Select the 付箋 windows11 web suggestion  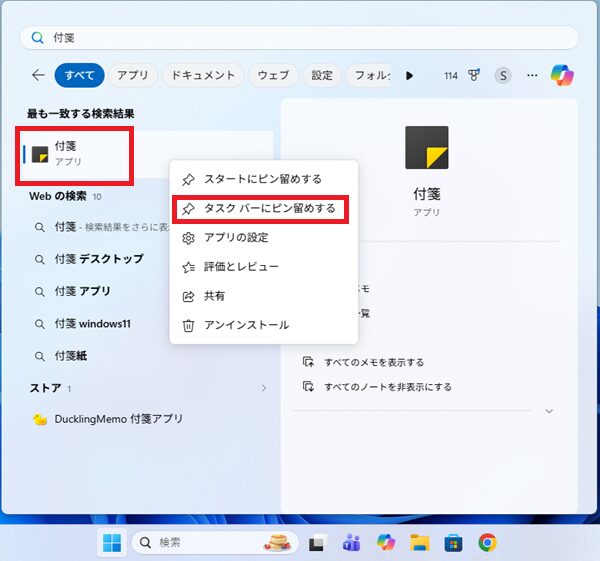click(92, 324)
